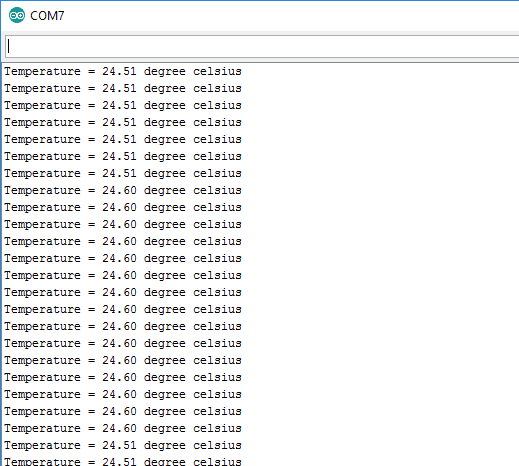Viewport: 519px width, 466px height.
Task: Select the topmost Temperature = 24.51 line
Action: (x=123, y=71)
